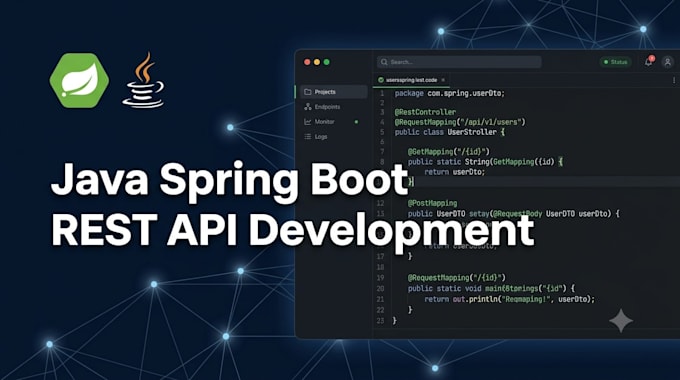The width and height of the screenshot is (680, 380).
Task: Click 'public class UserStroller {' line
Action: pos(450,132)
